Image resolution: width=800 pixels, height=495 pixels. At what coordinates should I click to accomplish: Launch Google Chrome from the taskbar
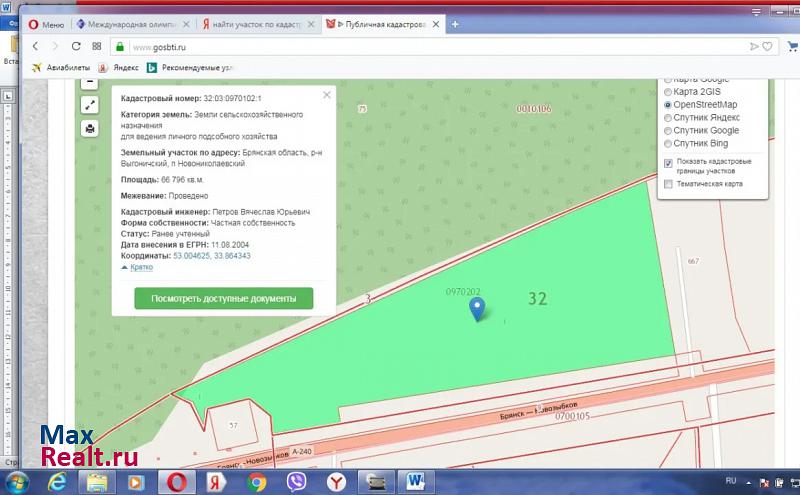point(256,482)
